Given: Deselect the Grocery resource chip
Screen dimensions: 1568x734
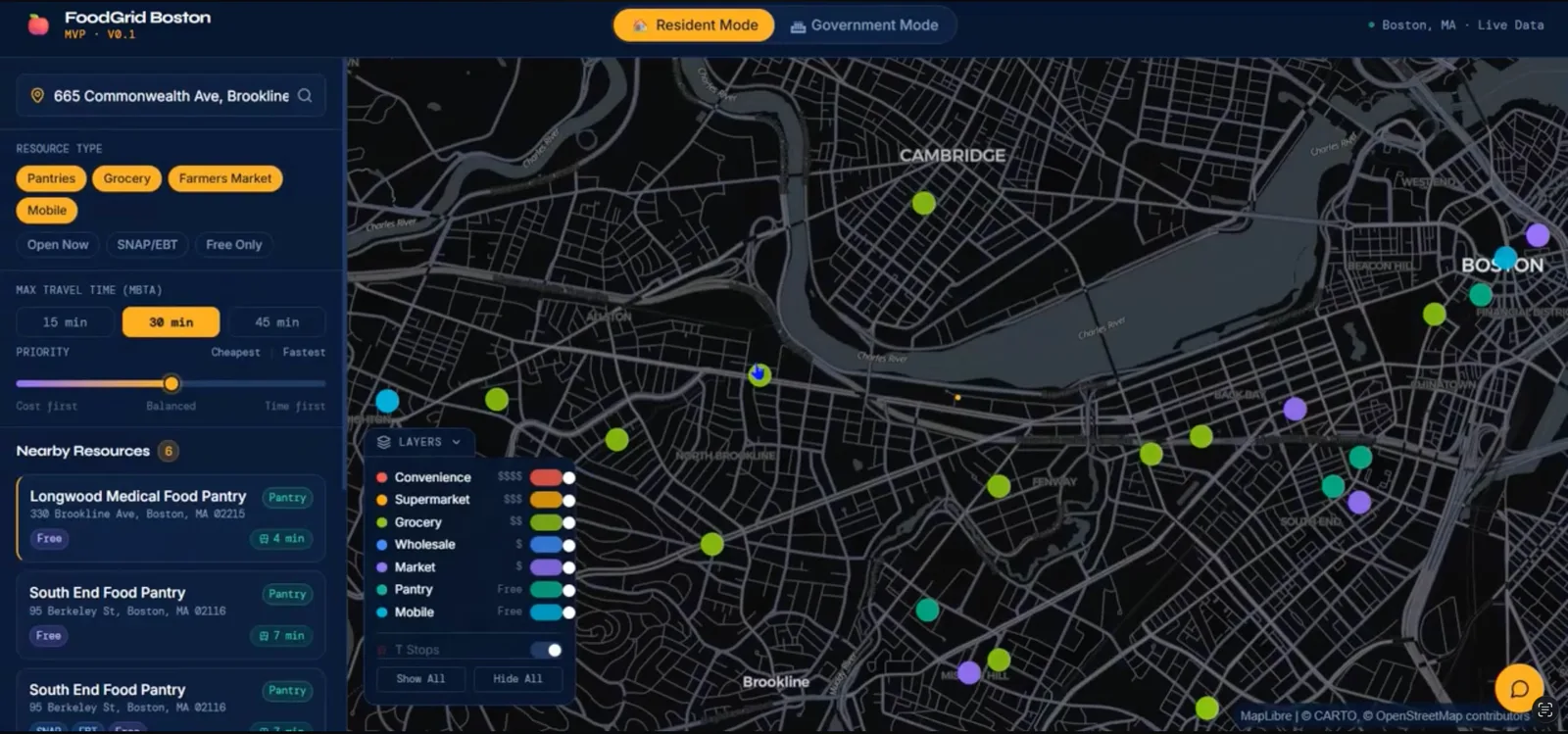Looking at the screenshot, I should (126, 178).
